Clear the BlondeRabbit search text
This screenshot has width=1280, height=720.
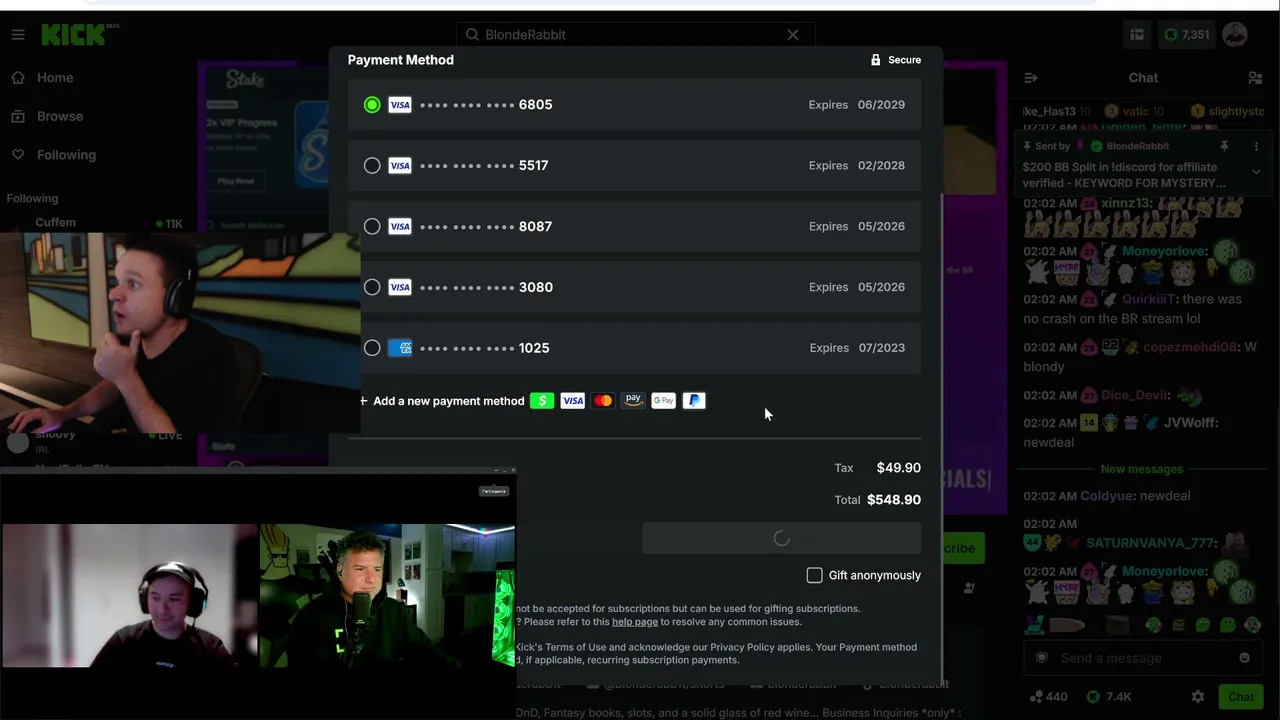coord(793,35)
